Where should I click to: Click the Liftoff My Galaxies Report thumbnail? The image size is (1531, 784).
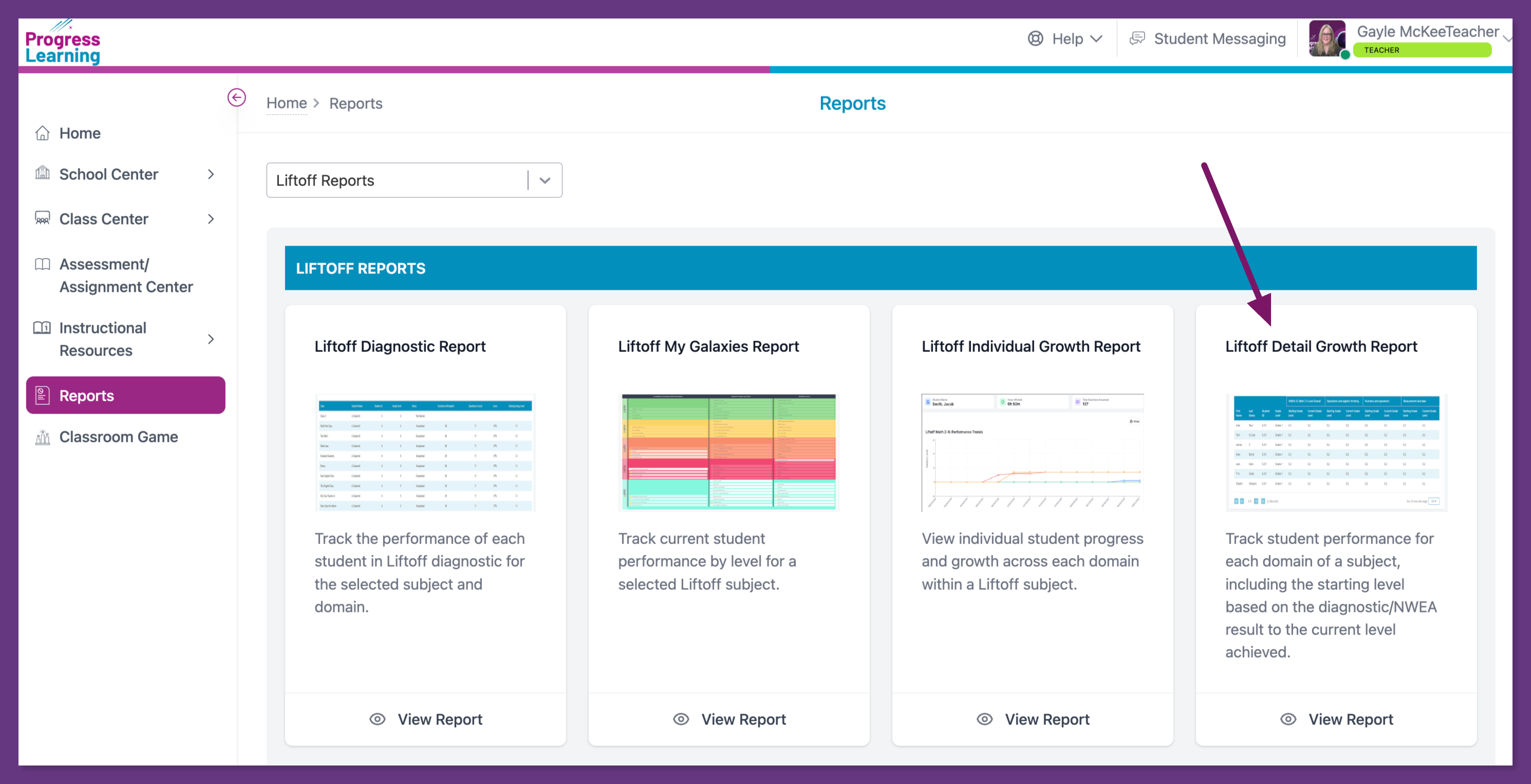[x=729, y=452]
